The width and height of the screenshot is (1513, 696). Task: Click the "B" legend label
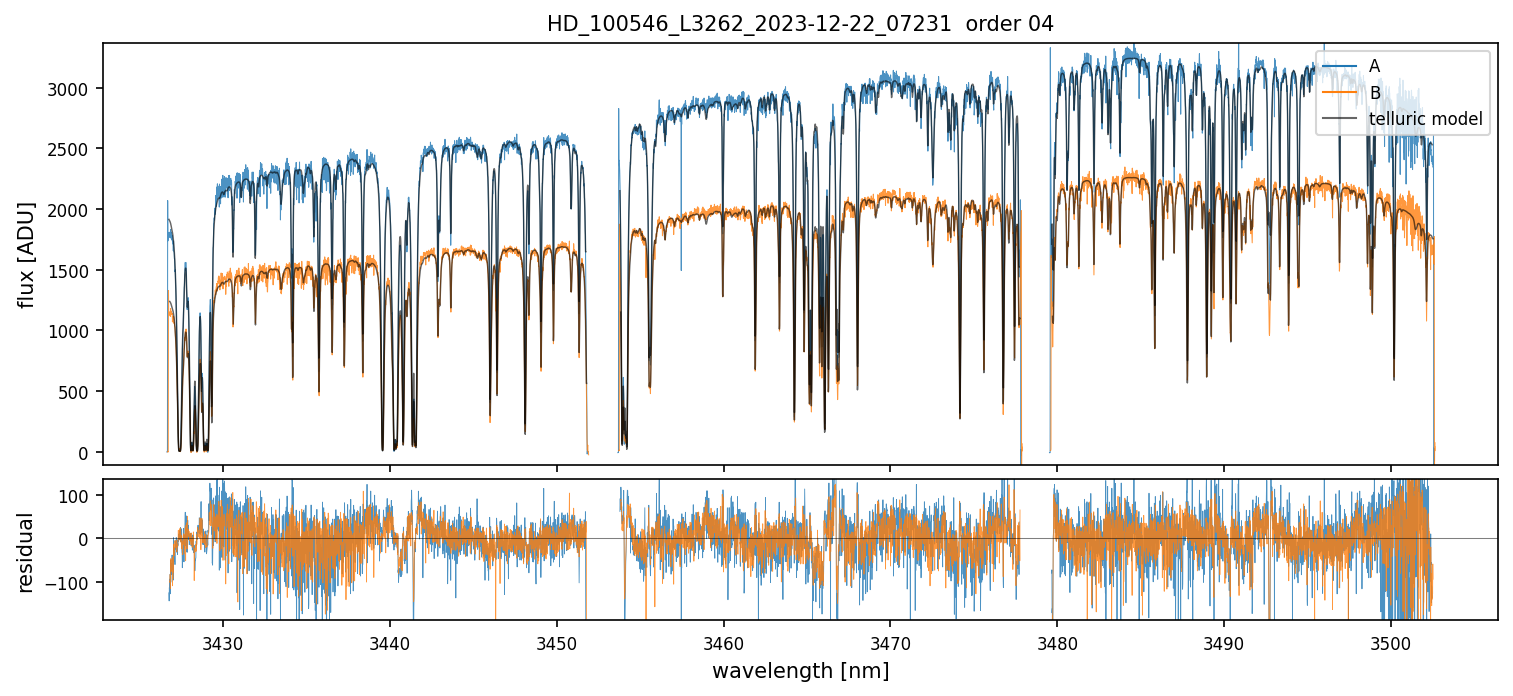tap(1374, 93)
